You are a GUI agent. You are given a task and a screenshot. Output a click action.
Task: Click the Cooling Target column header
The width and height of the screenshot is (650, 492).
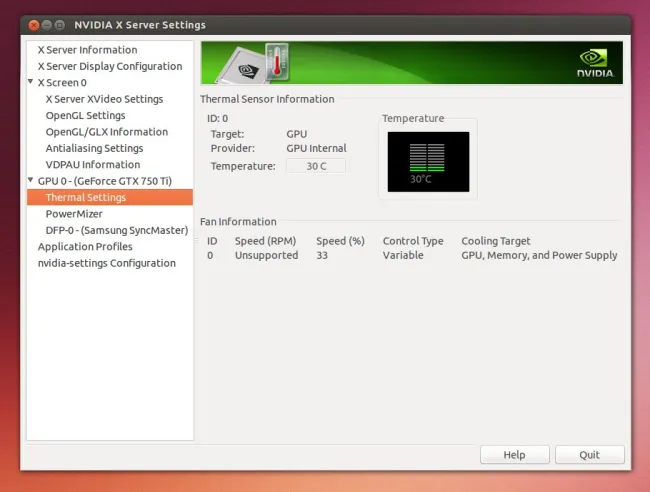click(496, 241)
